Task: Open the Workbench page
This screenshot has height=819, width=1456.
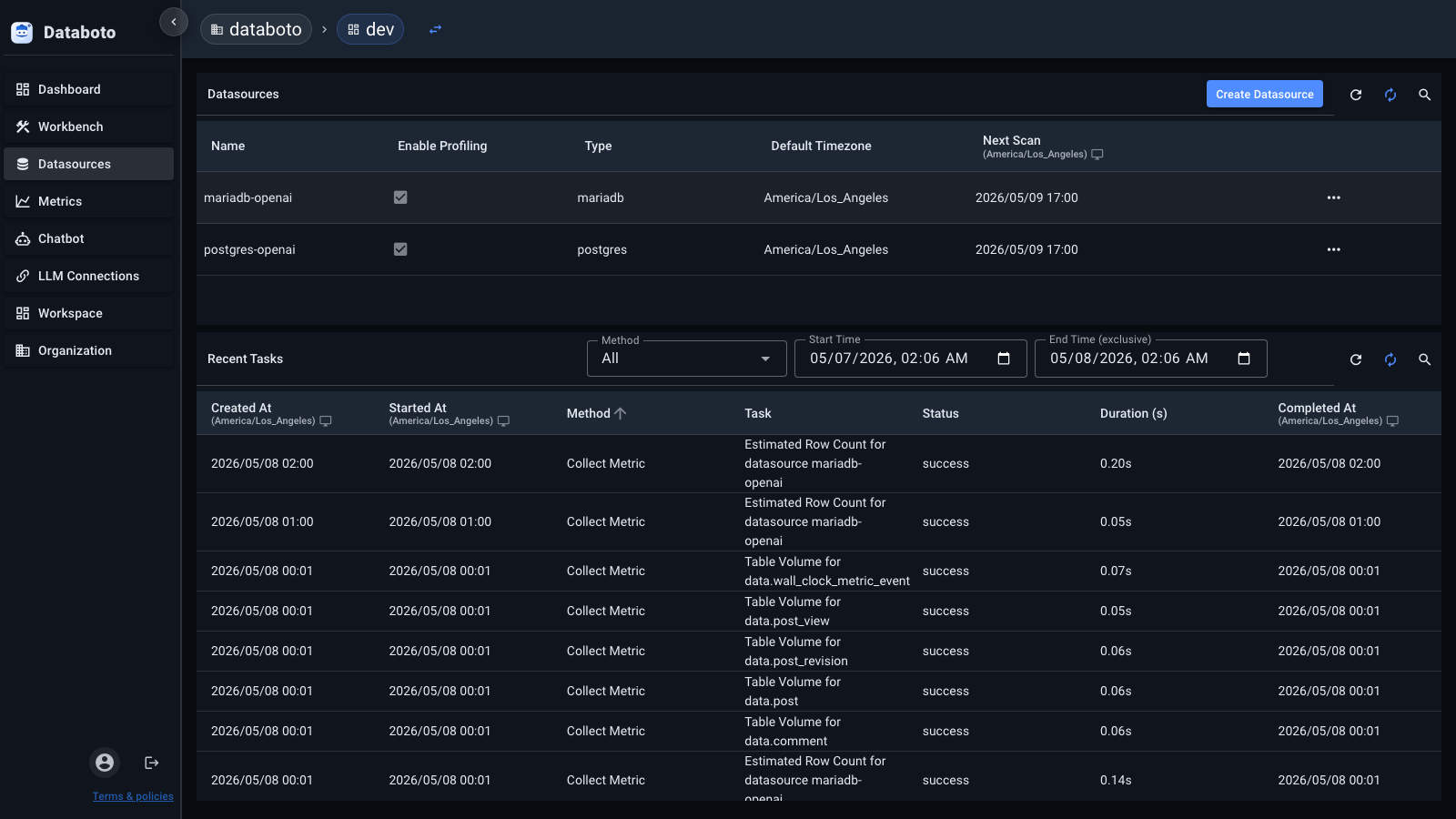Action: pyautogui.click(x=88, y=126)
